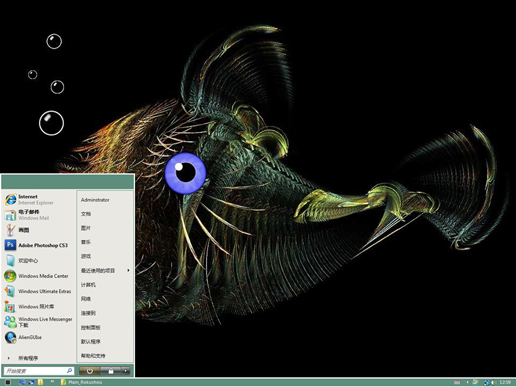Switch to Plain_Rokushou taskbar window
Screen dimensions: 516x387
click(x=82, y=382)
